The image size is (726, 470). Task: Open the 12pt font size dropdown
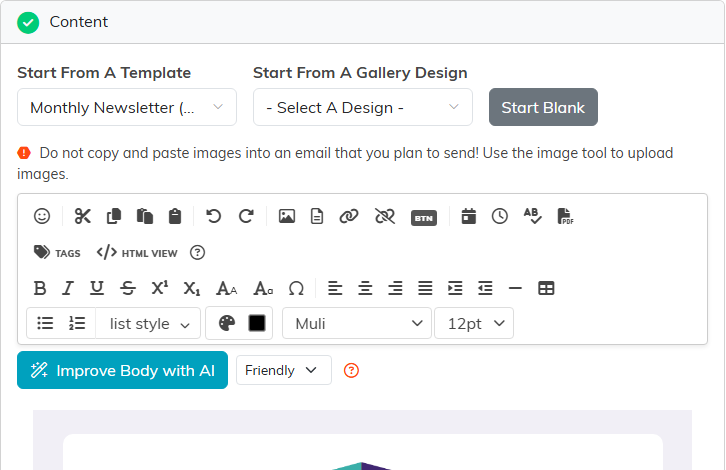474,323
